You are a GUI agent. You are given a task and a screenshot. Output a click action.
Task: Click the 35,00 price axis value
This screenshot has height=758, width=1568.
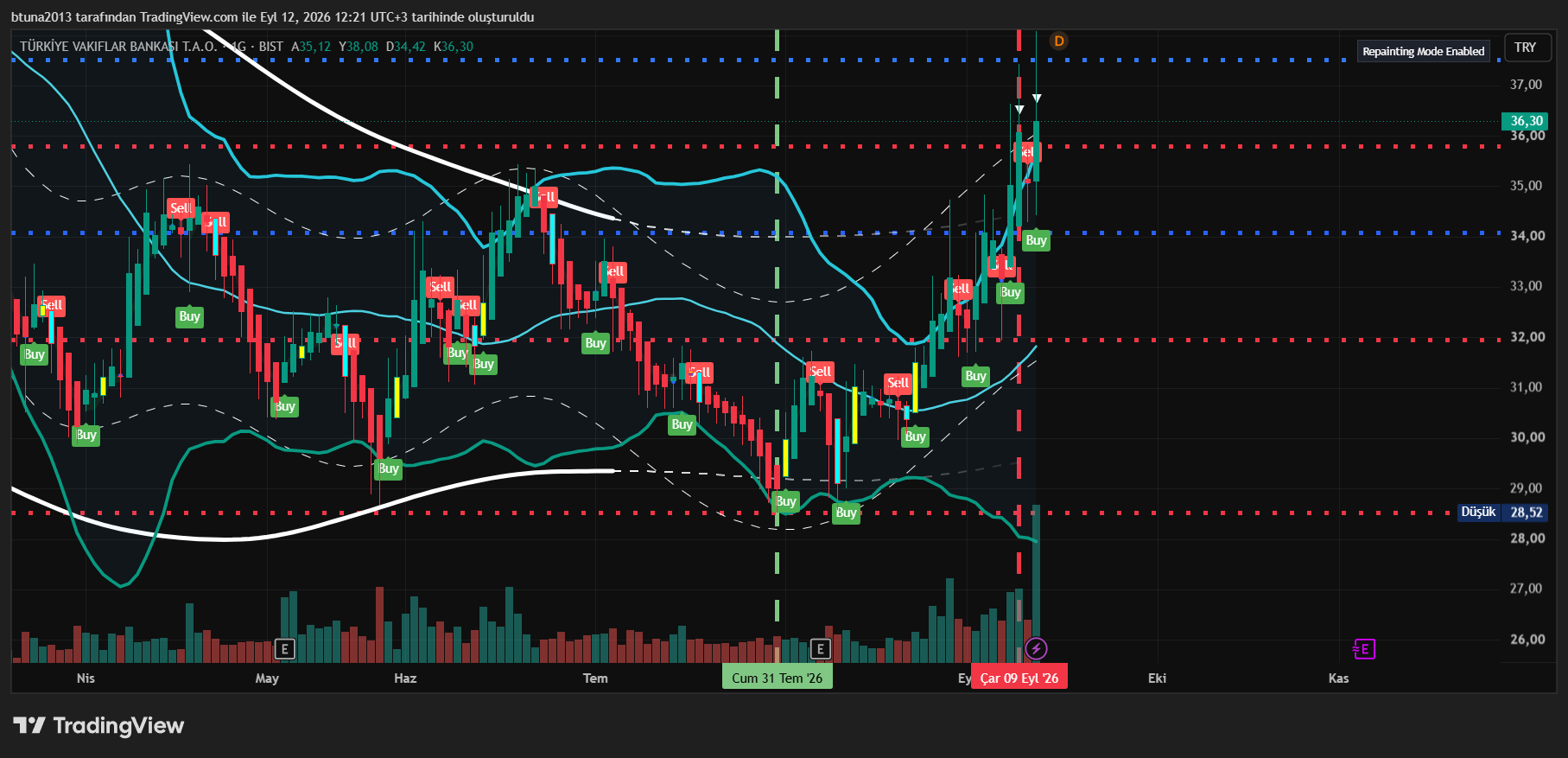[x=1527, y=186]
